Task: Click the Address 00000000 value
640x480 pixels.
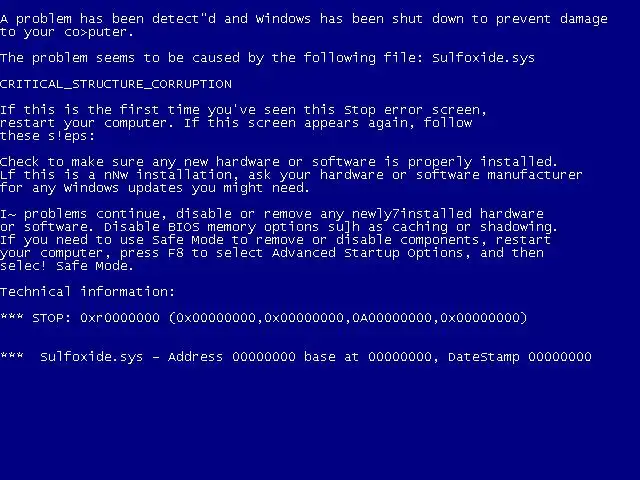Action: click(x=231, y=357)
